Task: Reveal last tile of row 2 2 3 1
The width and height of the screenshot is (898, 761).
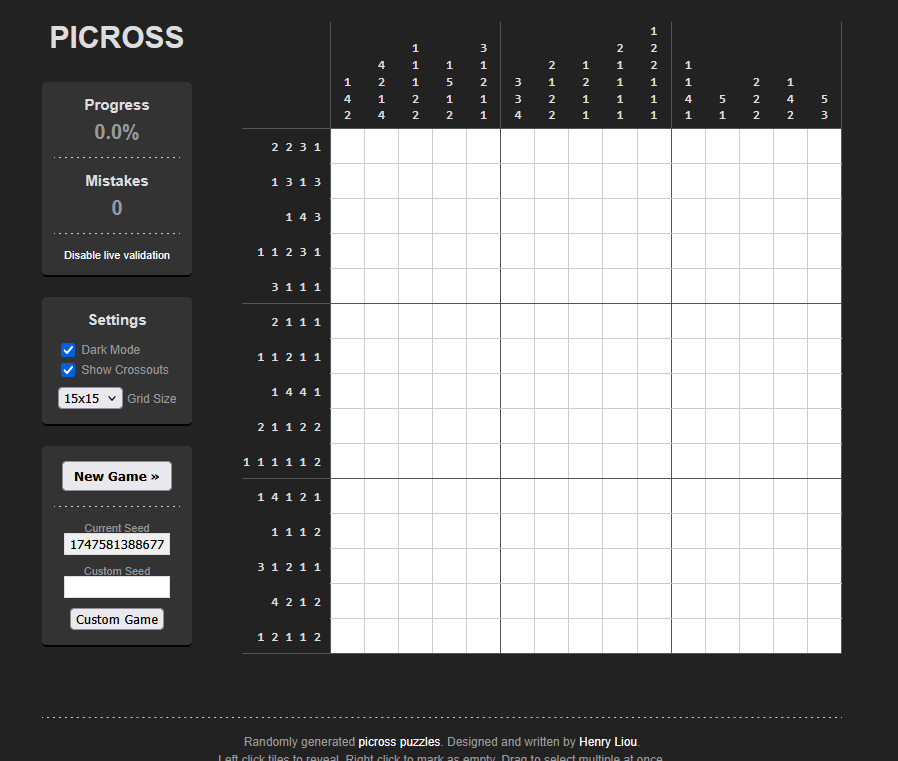Action: point(825,147)
